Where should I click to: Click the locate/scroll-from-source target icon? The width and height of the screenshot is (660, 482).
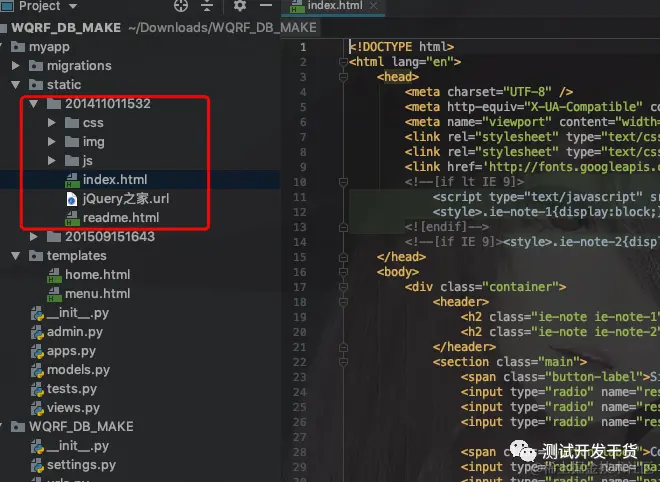click(181, 5)
